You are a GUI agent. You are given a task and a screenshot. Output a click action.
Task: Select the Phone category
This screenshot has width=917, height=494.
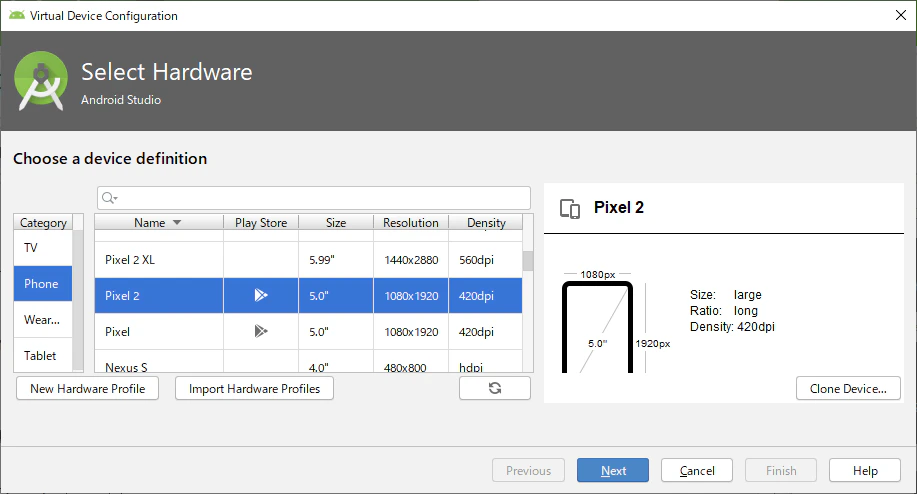(43, 284)
